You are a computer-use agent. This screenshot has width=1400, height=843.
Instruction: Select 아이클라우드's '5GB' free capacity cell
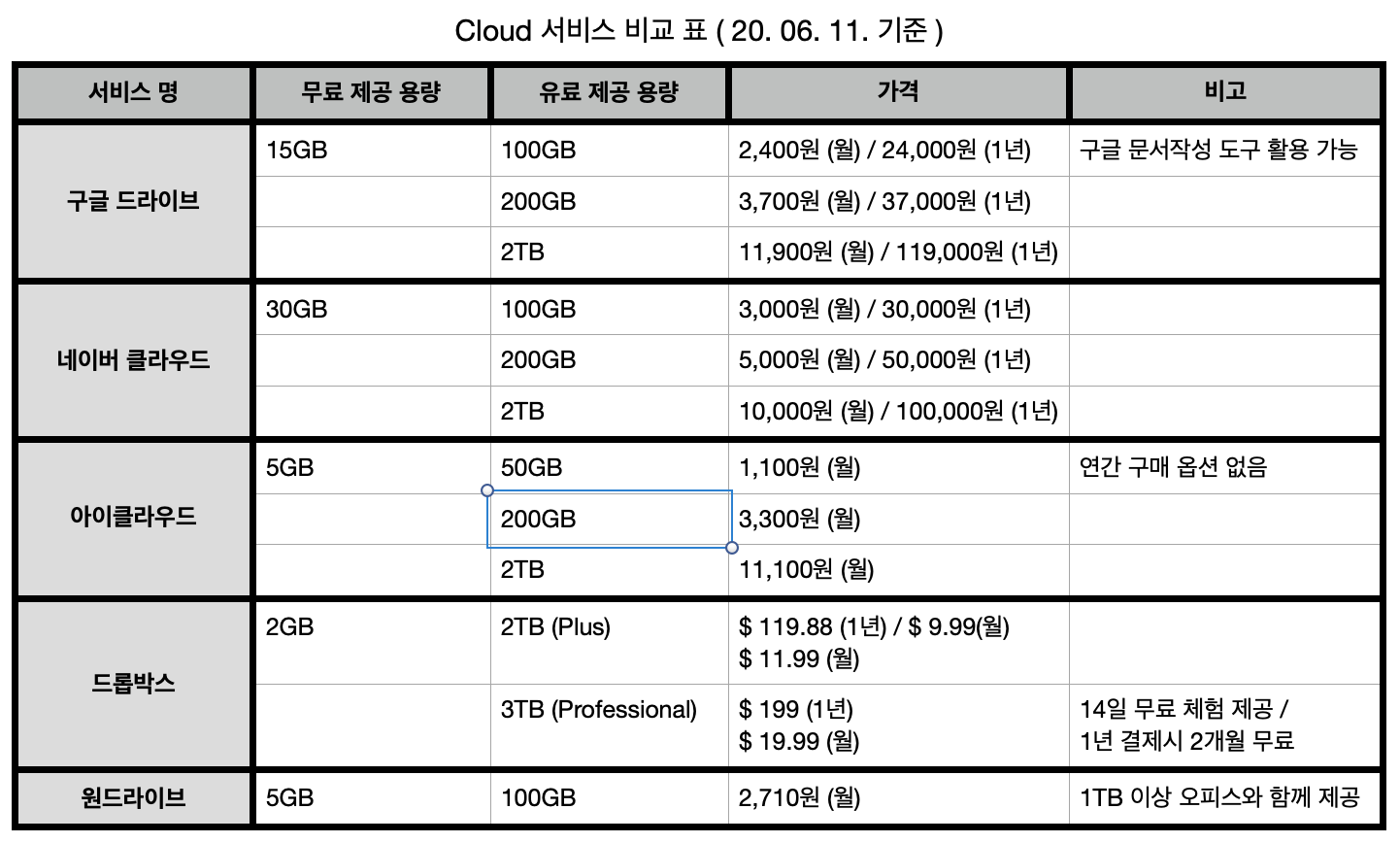pyautogui.click(x=372, y=468)
